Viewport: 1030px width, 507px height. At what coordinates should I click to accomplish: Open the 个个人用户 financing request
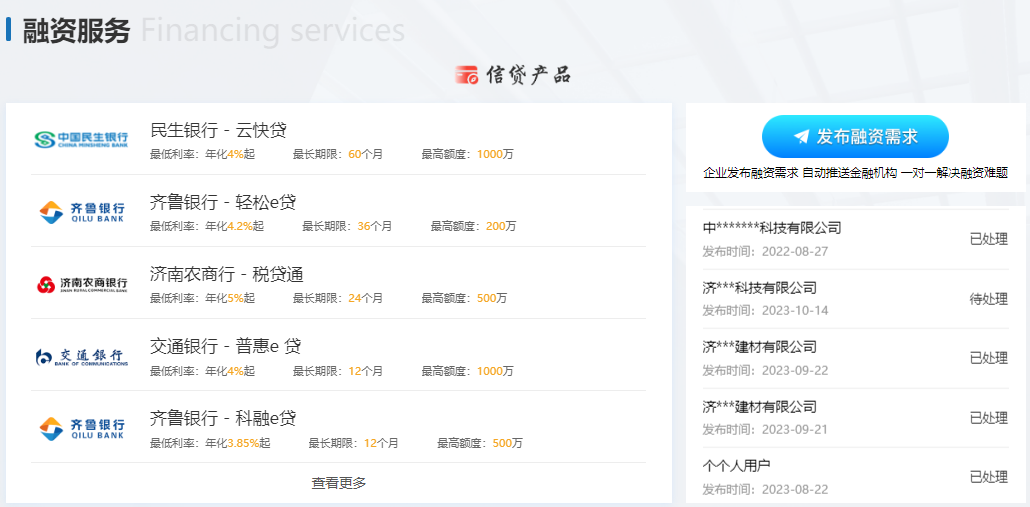coord(737,466)
